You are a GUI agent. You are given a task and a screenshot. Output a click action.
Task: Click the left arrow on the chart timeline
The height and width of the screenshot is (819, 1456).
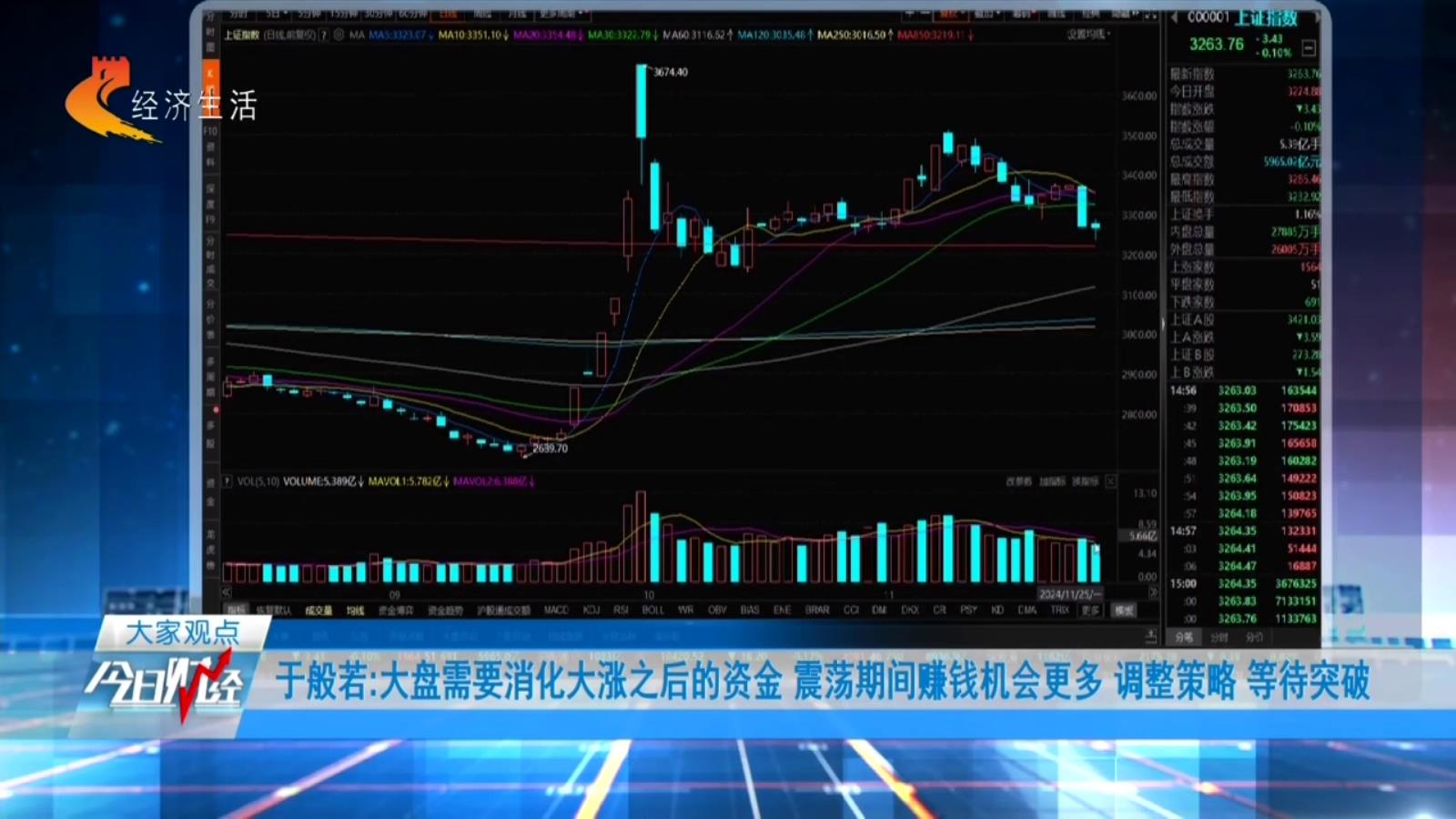[x=227, y=593]
